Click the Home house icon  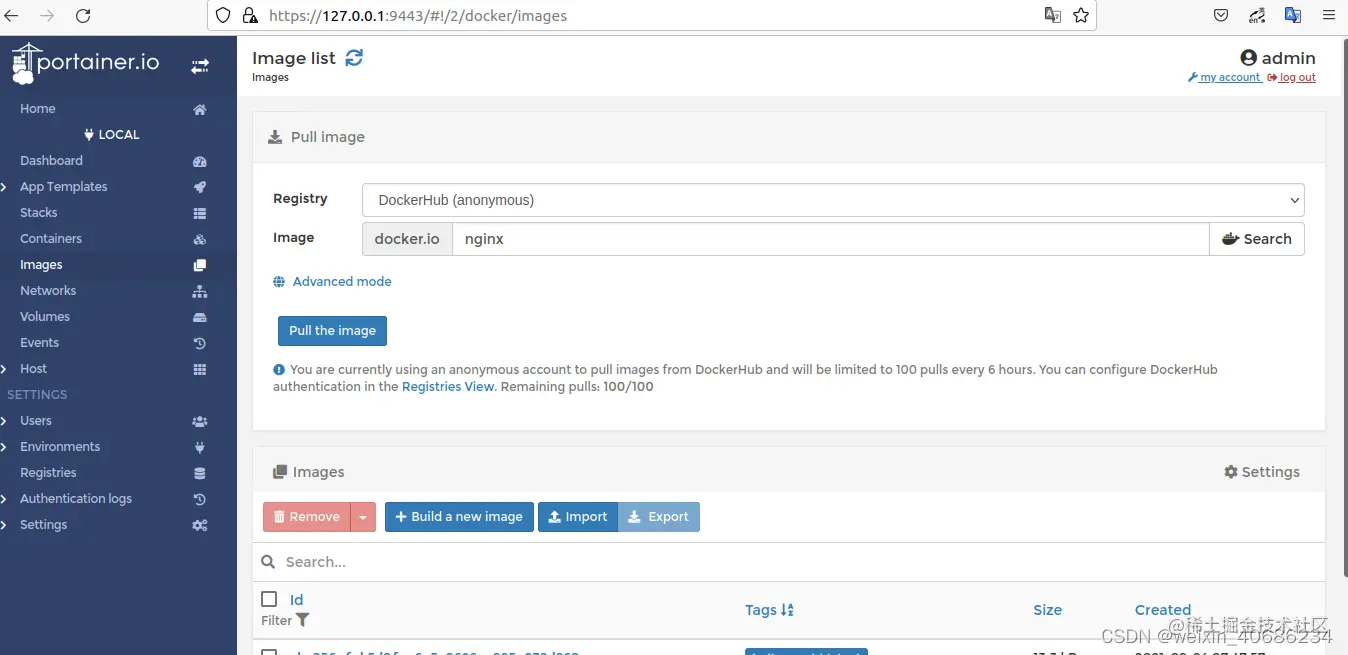(200, 109)
